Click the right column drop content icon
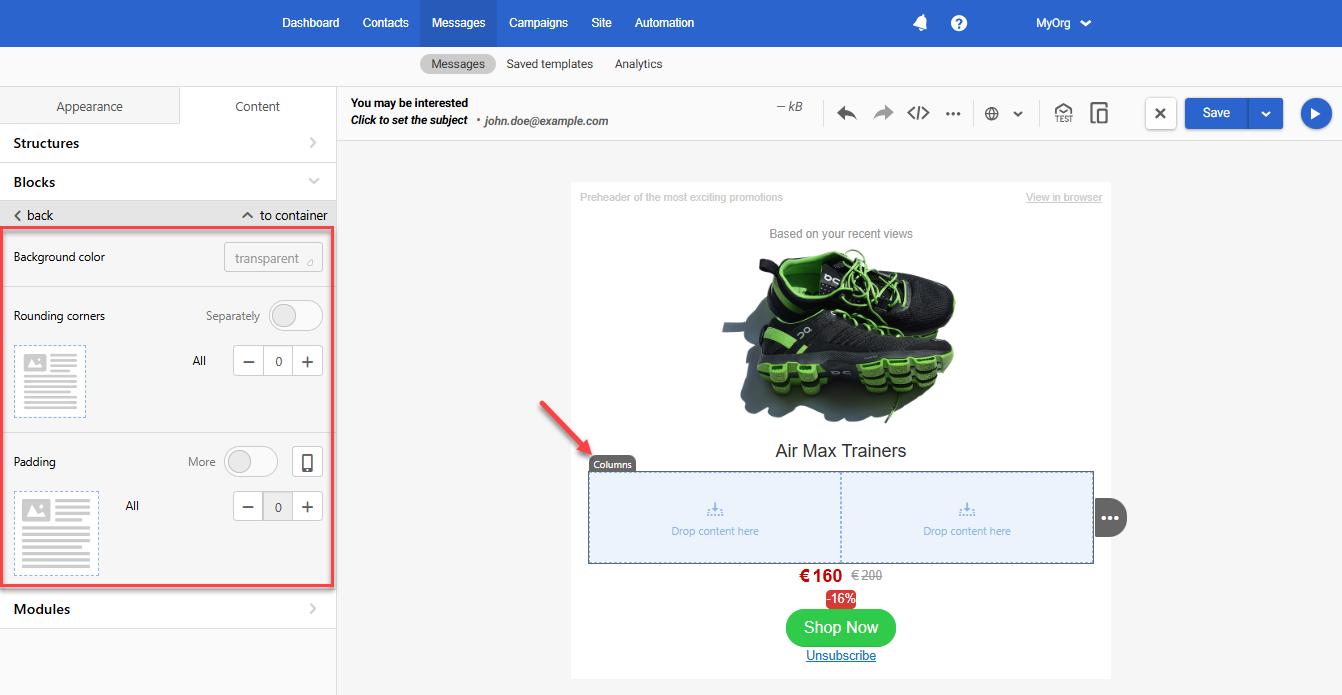The width and height of the screenshot is (1342, 695). tap(966, 509)
